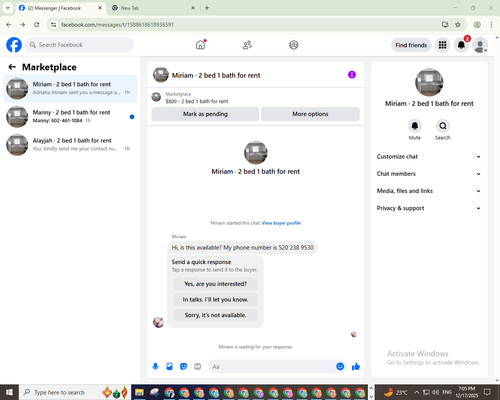Send 'In talks. I'll let you know.' response
The height and width of the screenshot is (400, 500).
tap(215, 300)
